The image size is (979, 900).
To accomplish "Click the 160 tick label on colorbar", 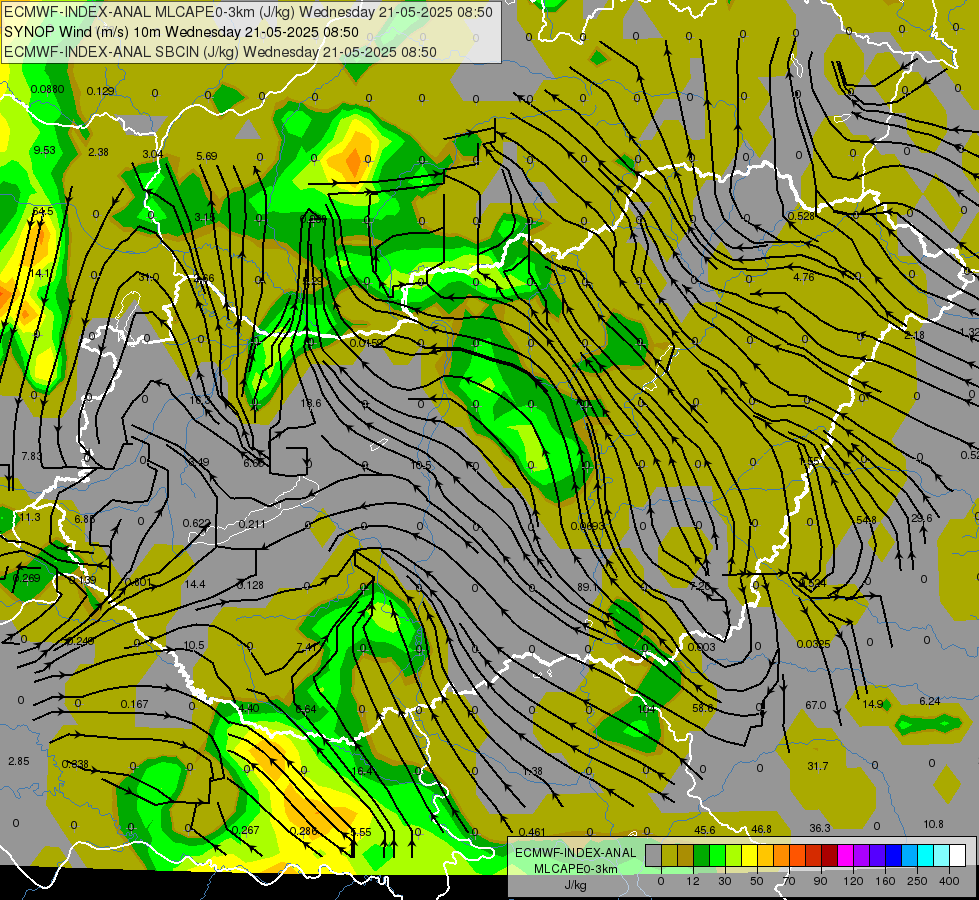I will [885, 881].
